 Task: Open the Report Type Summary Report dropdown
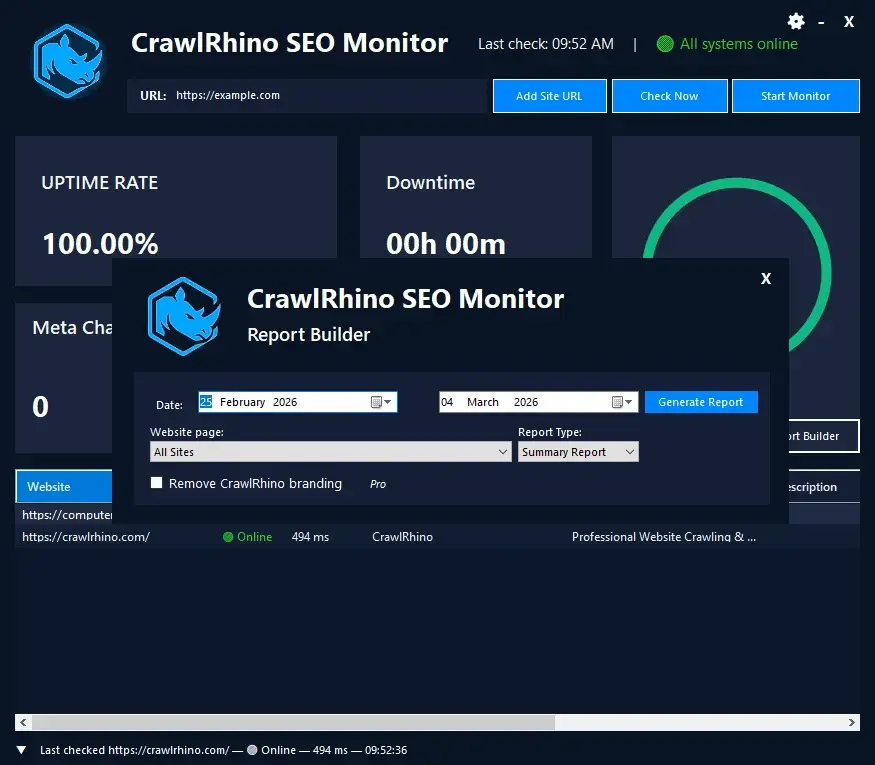point(578,452)
